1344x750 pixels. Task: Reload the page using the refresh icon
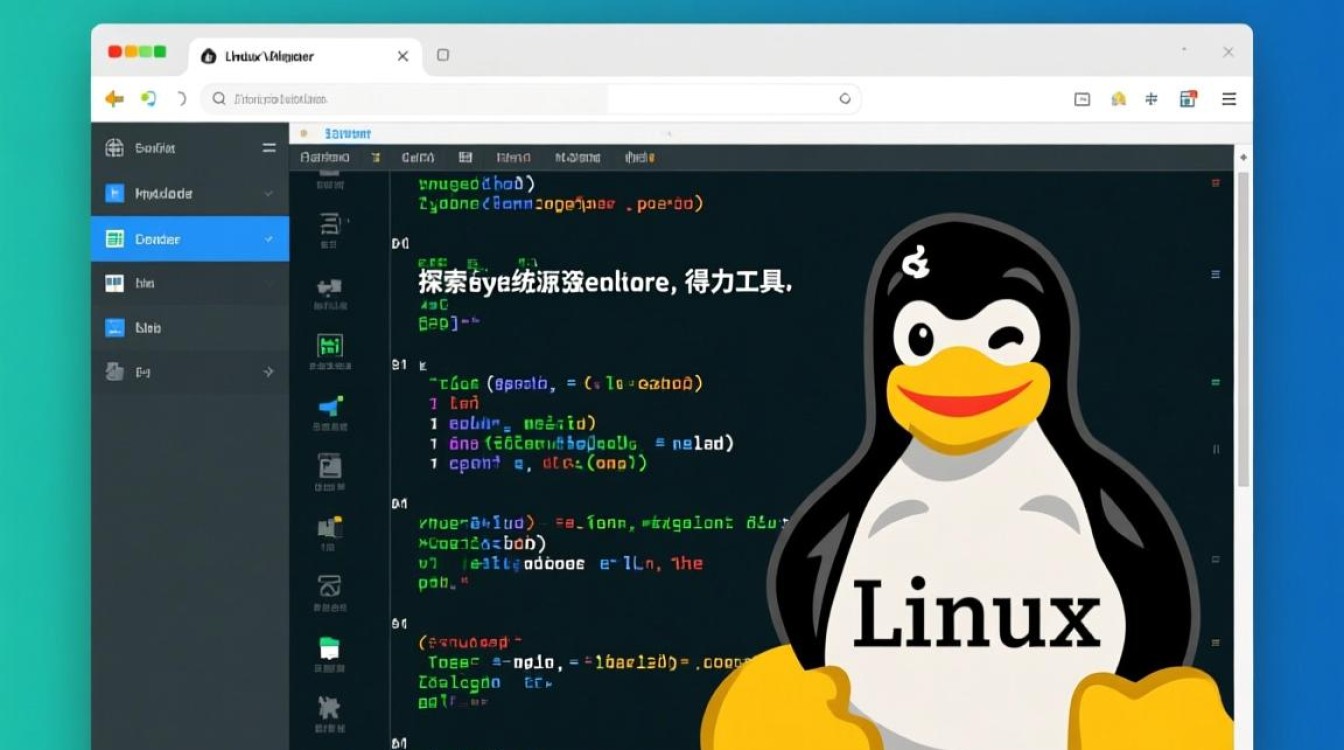point(150,98)
